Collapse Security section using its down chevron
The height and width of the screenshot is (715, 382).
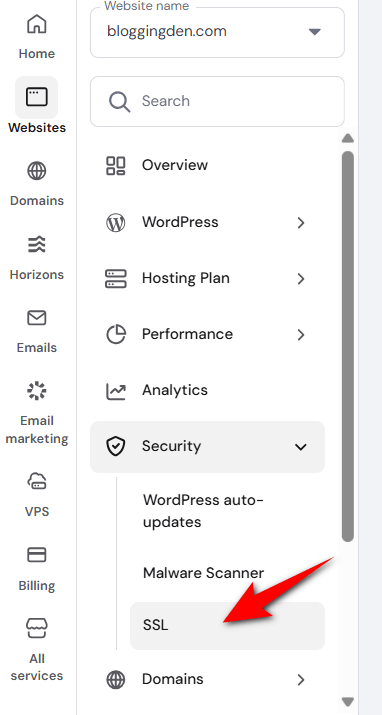pos(300,447)
